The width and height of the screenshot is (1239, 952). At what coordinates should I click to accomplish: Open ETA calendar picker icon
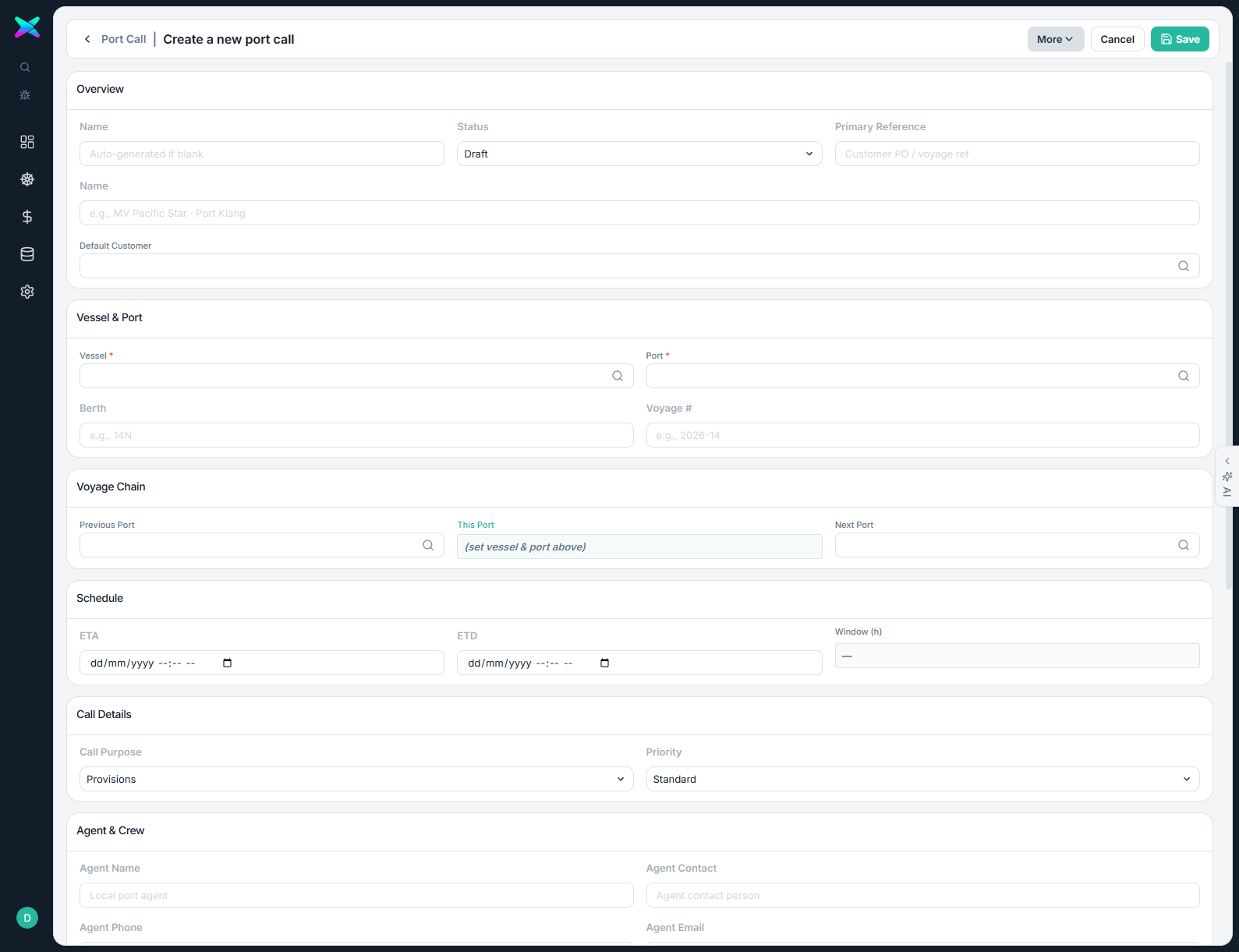point(227,663)
